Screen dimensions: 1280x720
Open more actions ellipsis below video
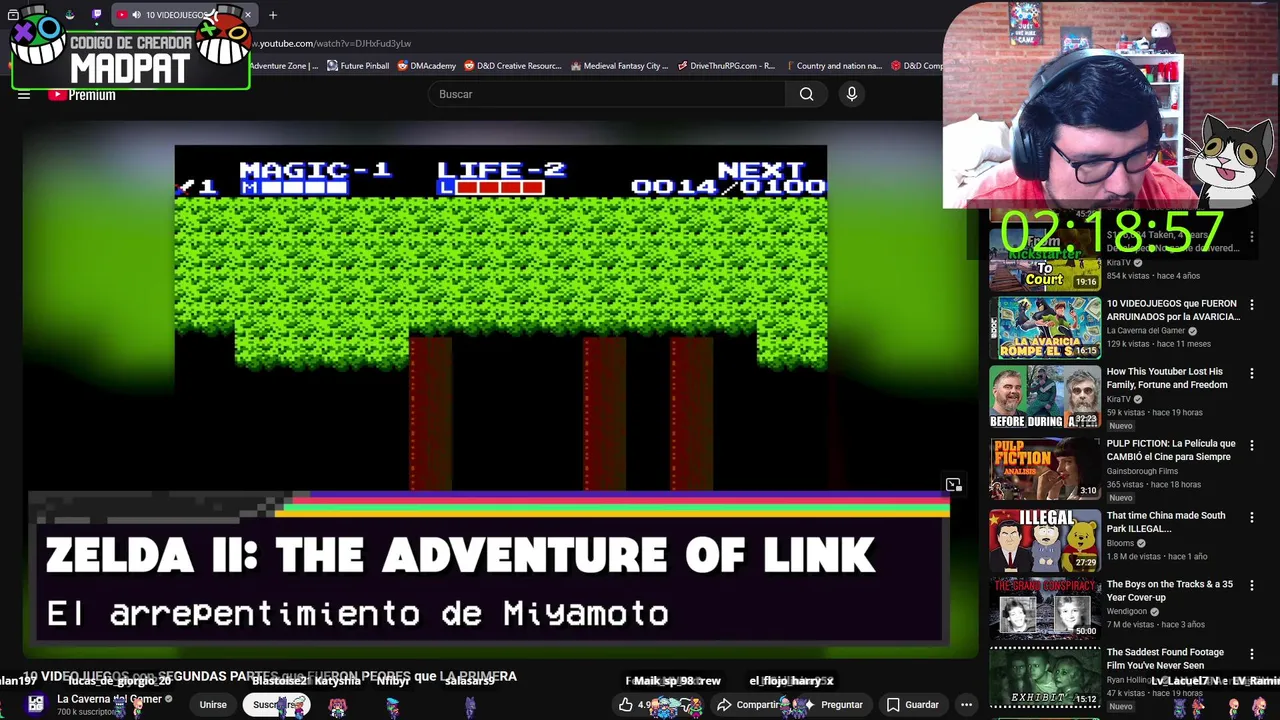click(966, 705)
